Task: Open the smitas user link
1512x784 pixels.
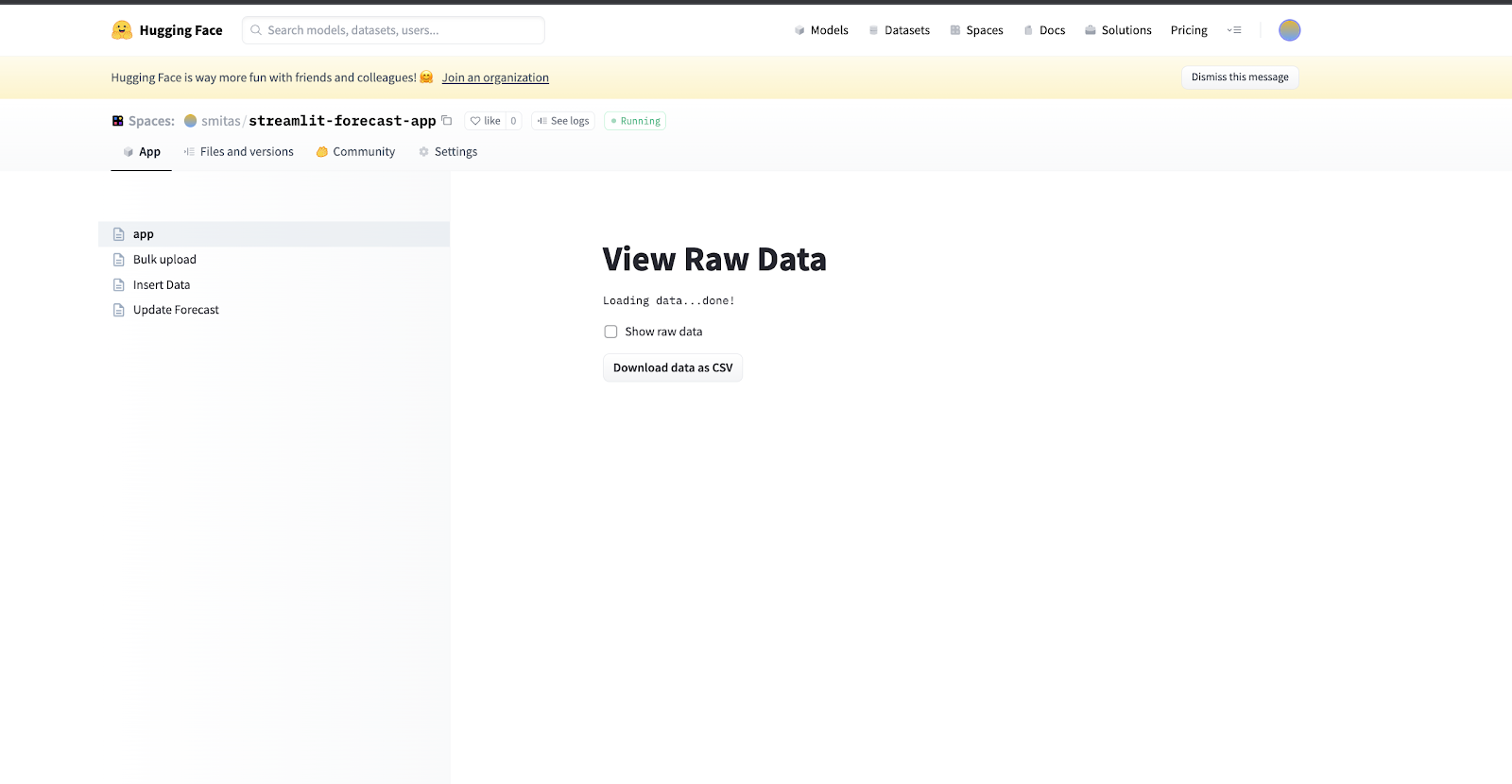Action: [x=221, y=121]
